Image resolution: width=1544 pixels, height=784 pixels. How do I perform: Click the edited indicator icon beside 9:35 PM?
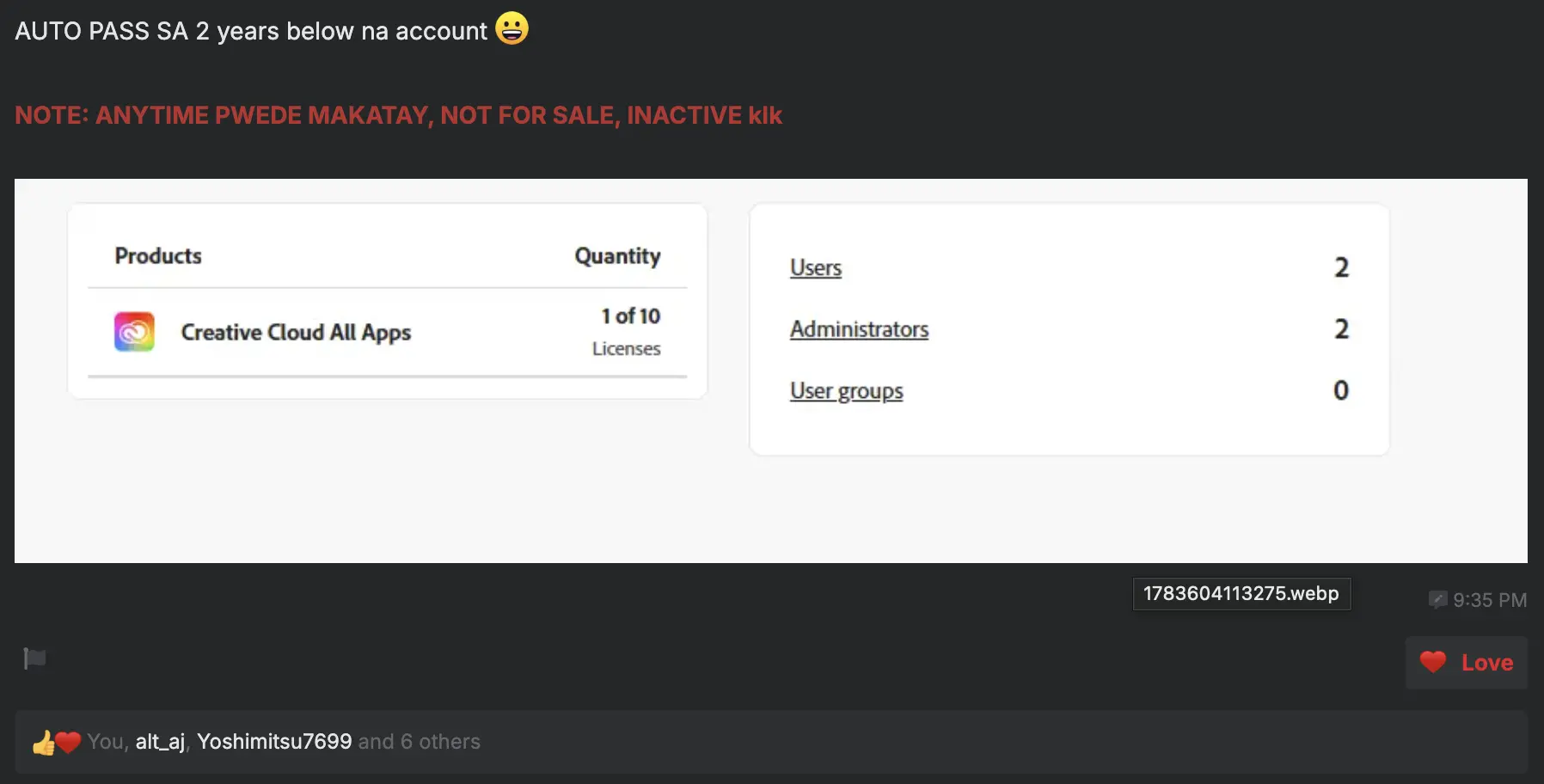point(1437,599)
